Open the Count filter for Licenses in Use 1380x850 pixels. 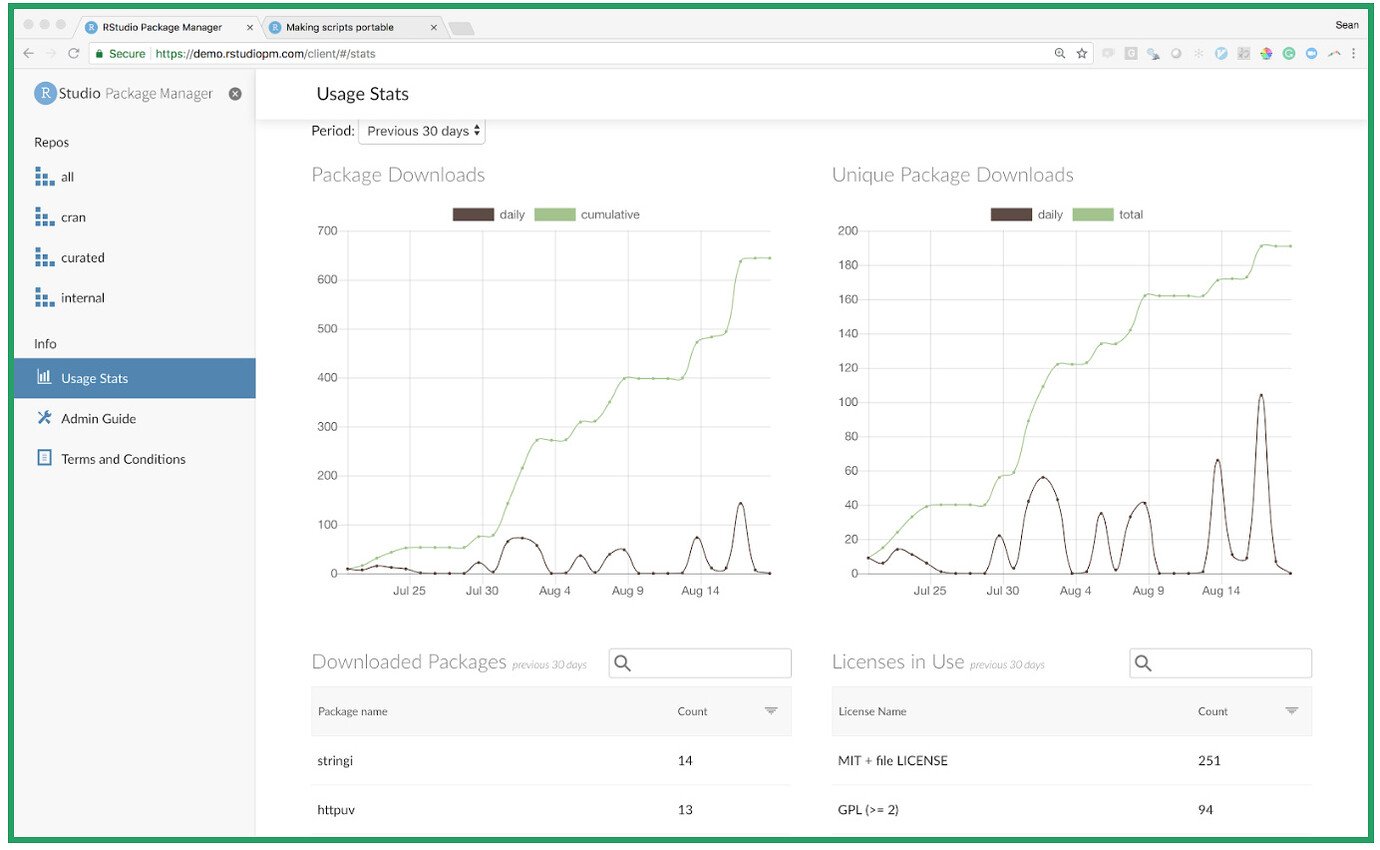[1291, 710]
